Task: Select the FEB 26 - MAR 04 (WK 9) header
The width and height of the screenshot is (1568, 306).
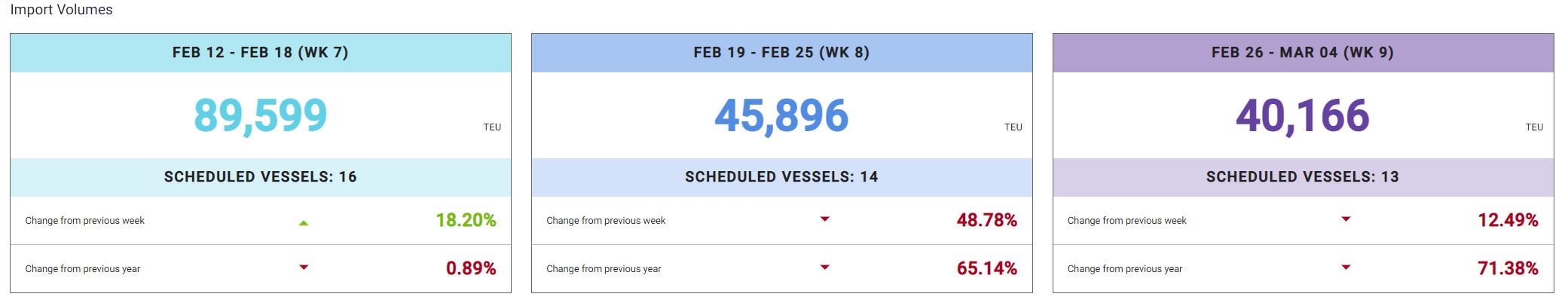Action: 1302,53
